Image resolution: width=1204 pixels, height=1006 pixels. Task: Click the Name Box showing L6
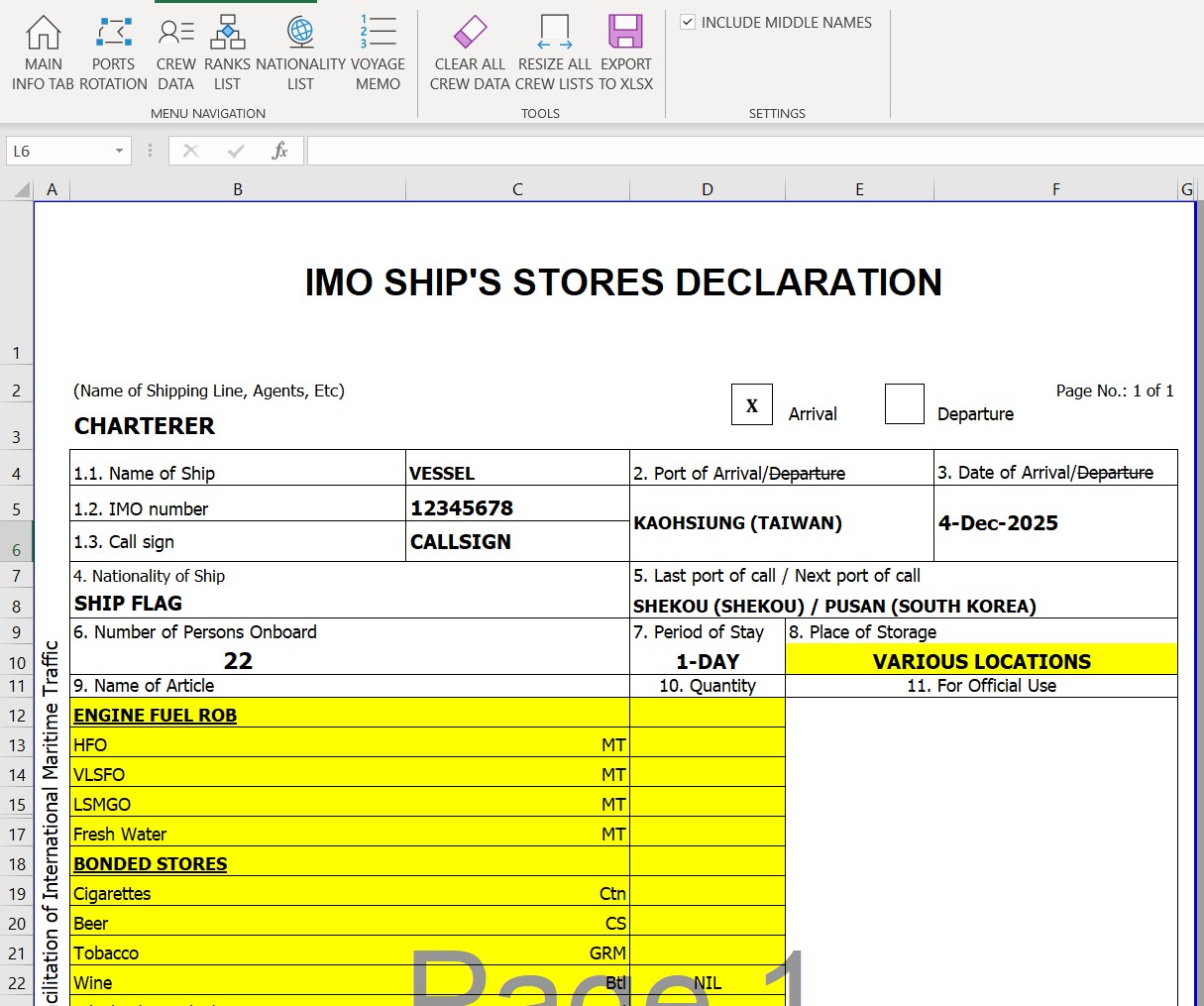(59, 151)
